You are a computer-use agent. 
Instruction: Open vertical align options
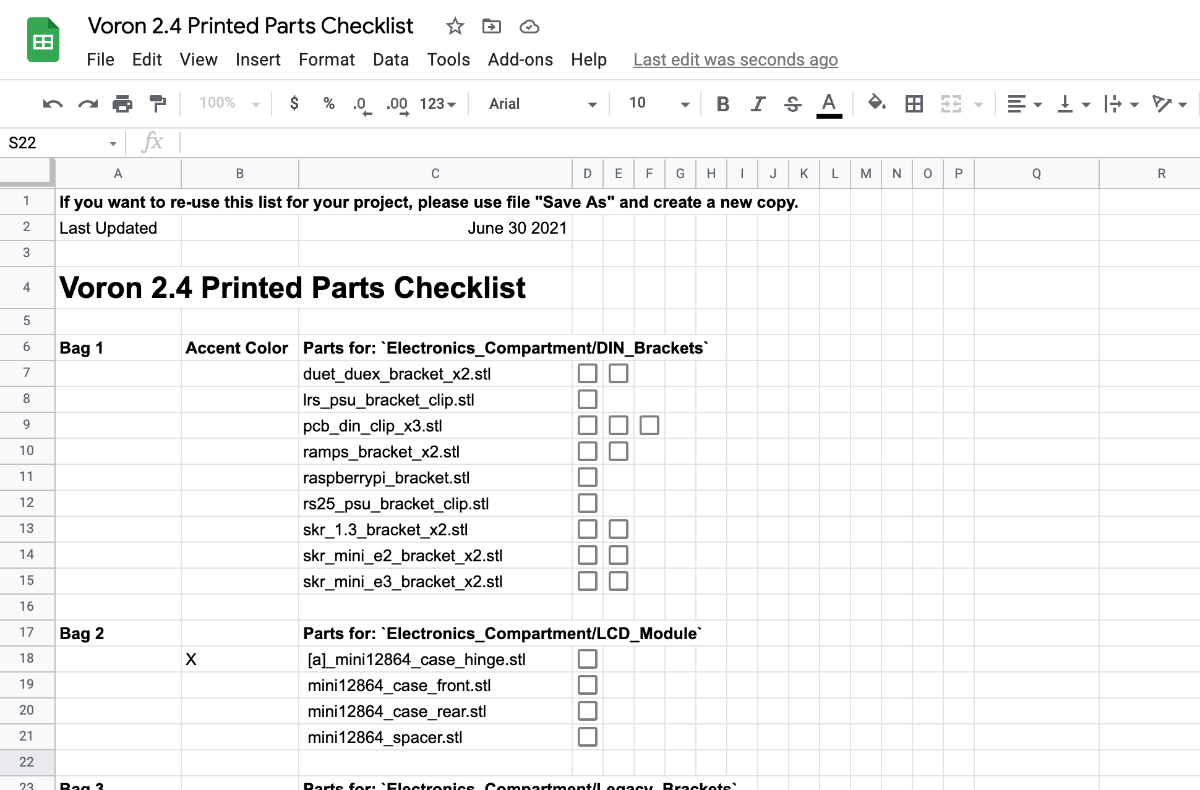[x=1075, y=104]
